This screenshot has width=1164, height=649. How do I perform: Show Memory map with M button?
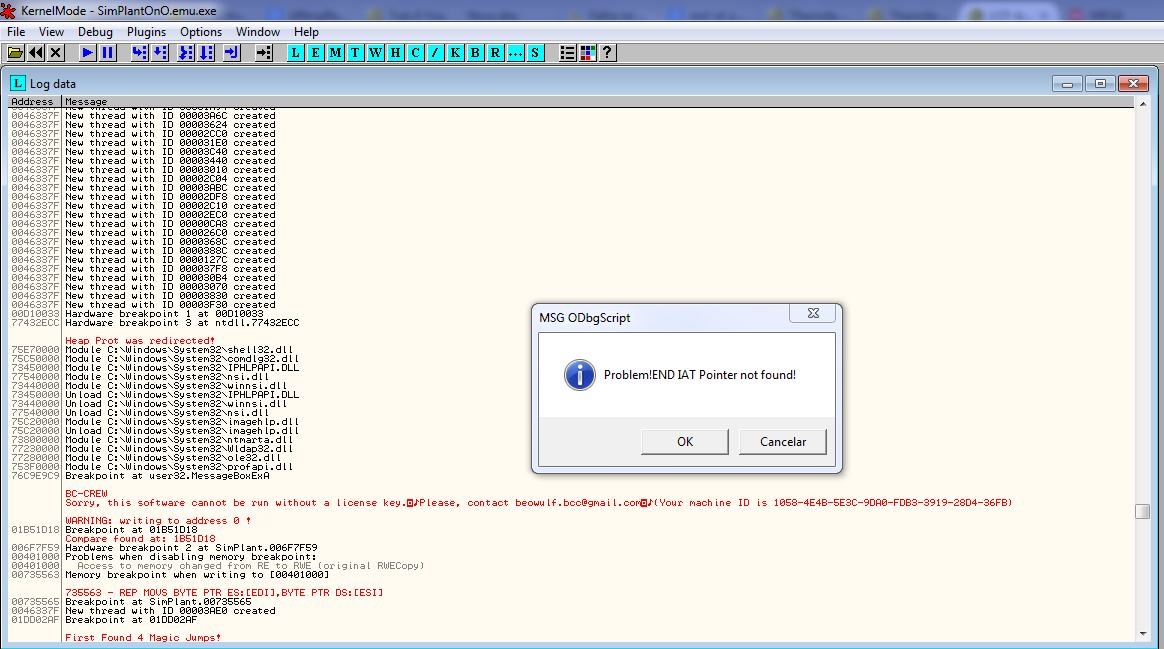point(336,53)
